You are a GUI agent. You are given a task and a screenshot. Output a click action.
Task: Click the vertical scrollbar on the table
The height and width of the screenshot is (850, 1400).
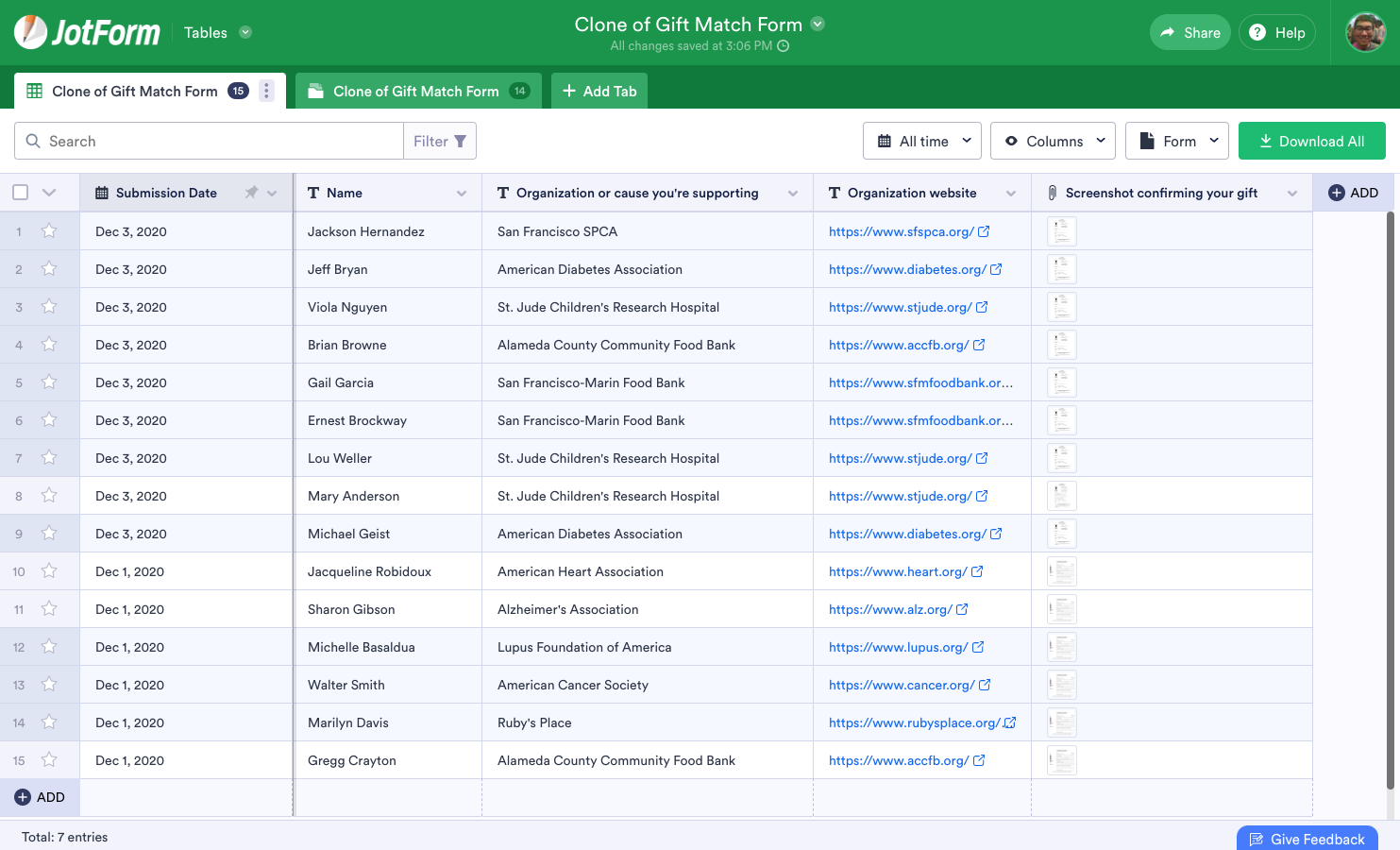click(1390, 501)
